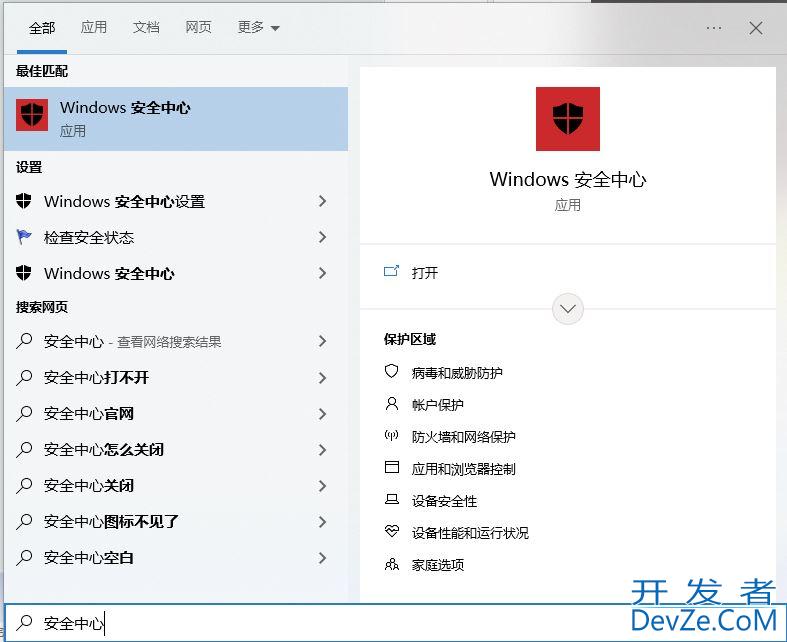This screenshot has height=642, width=787.
Task: Open 设备安全性 link
Action: [x=444, y=501]
